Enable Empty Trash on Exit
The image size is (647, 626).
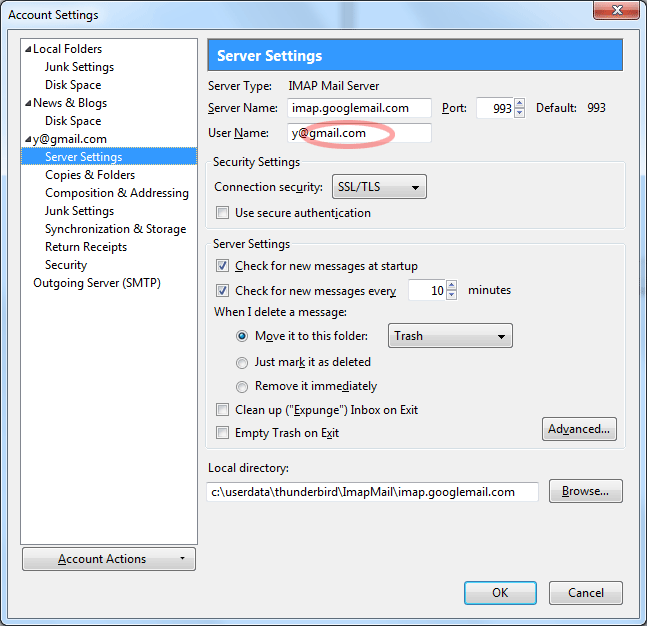click(x=222, y=433)
